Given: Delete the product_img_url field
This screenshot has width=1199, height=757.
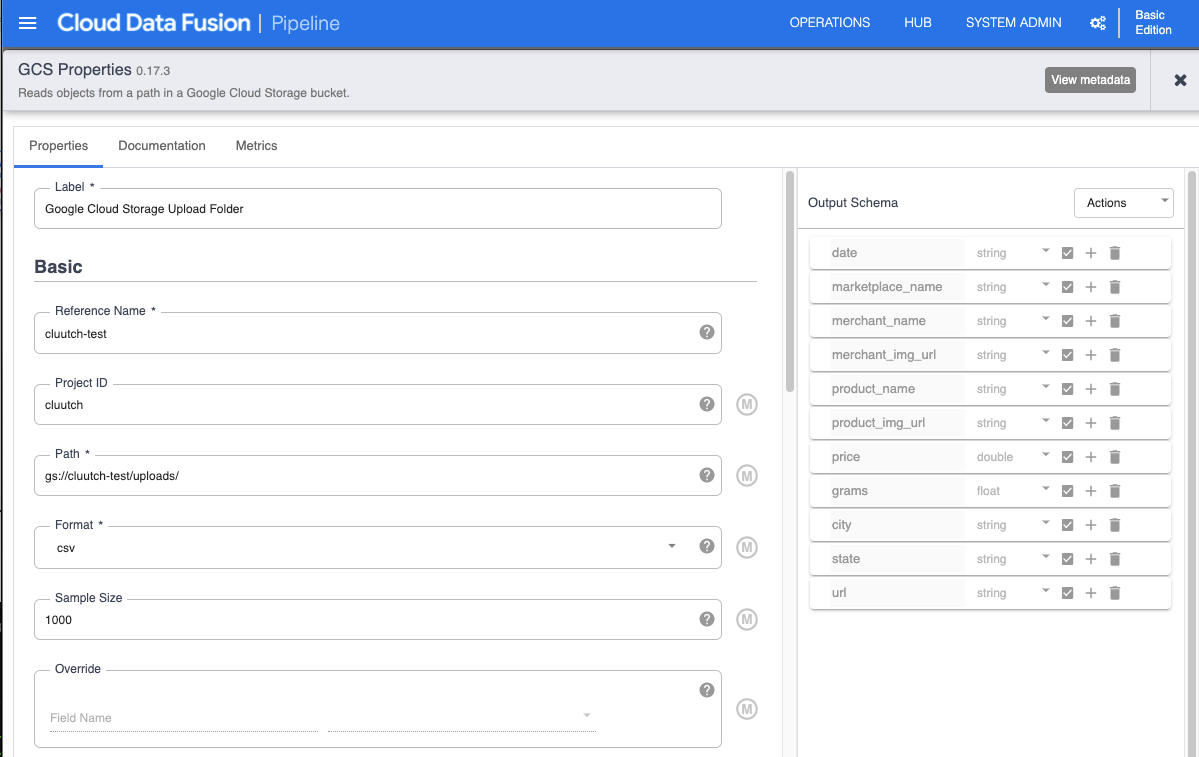Looking at the screenshot, I should pyautogui.click(x=1115, y=423).
